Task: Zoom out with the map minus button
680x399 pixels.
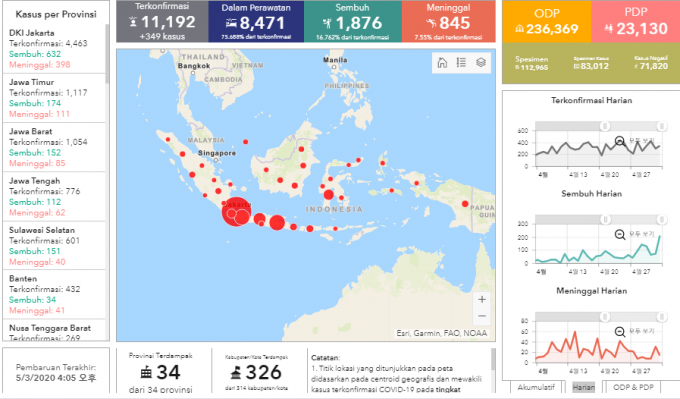Action: (482, 316)
